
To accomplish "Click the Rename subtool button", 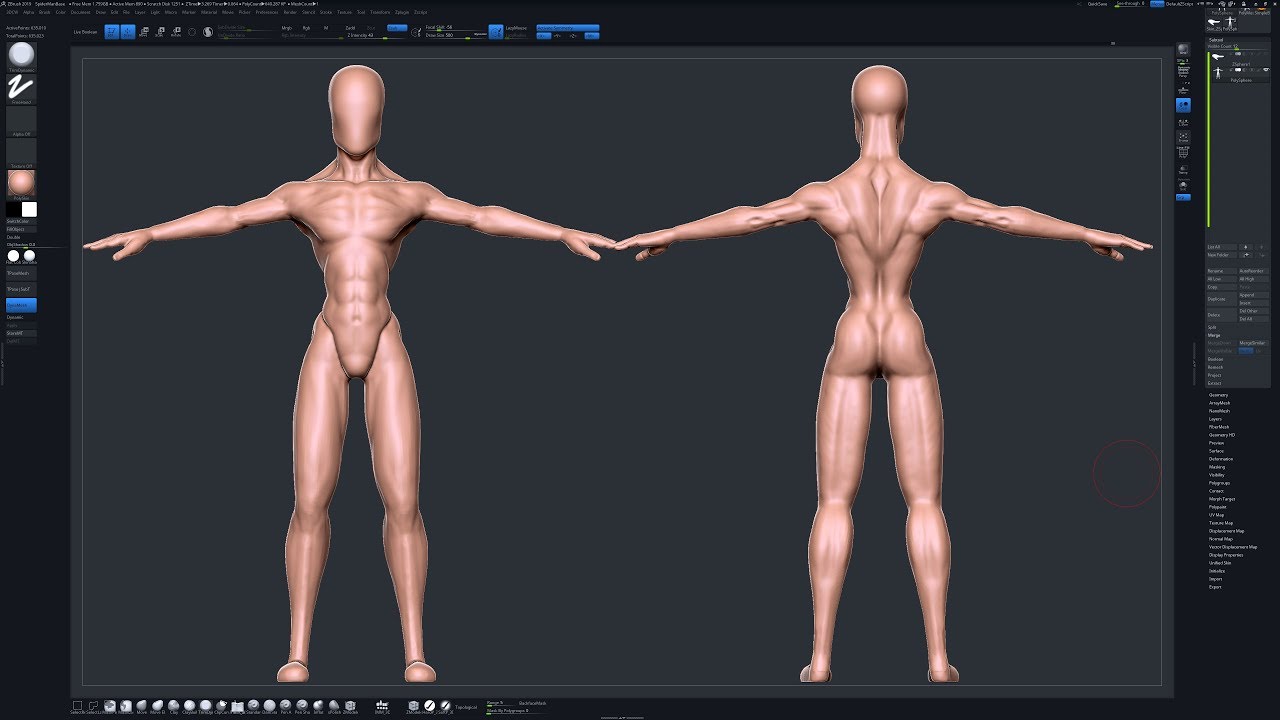I will point(1221,271).
